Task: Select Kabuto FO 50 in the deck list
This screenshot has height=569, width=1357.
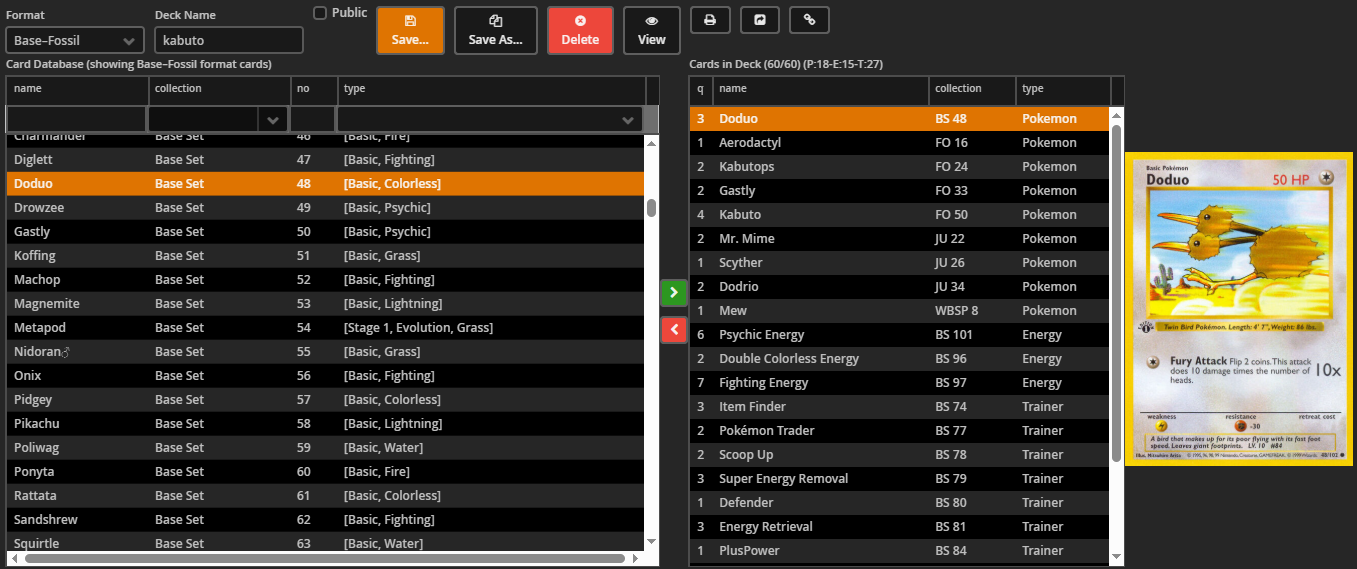Action: pos(900,215)
